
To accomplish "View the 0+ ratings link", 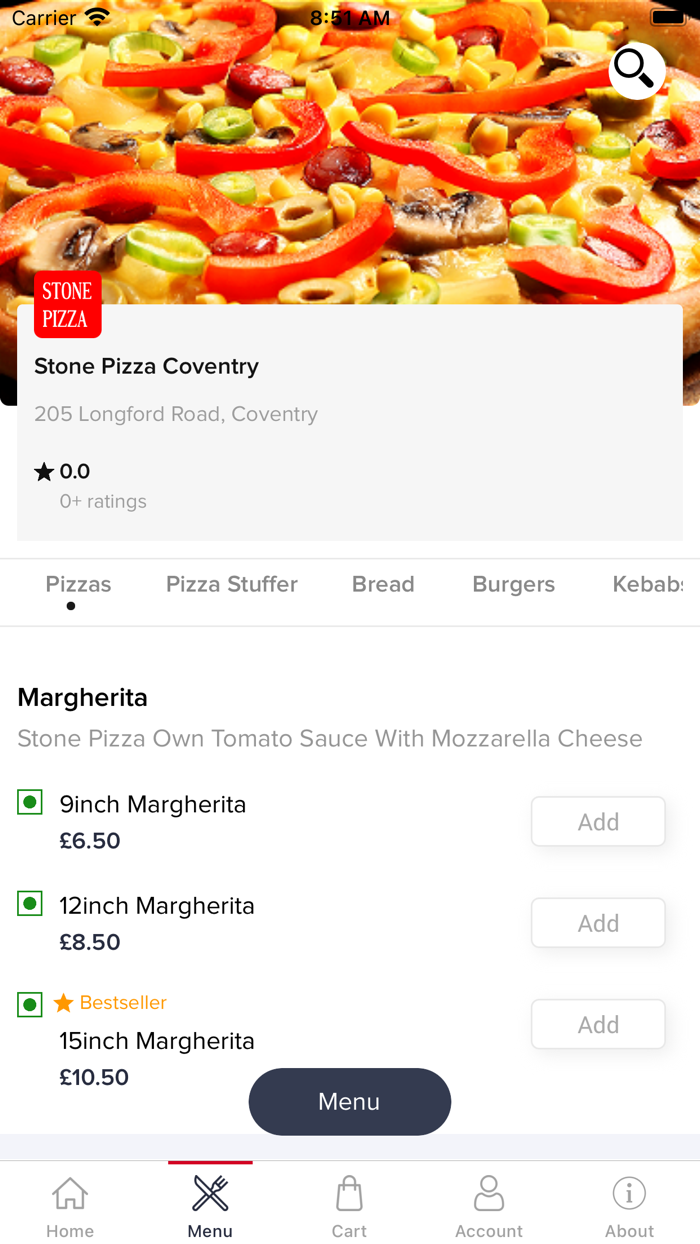I will [x=103, y=500].
